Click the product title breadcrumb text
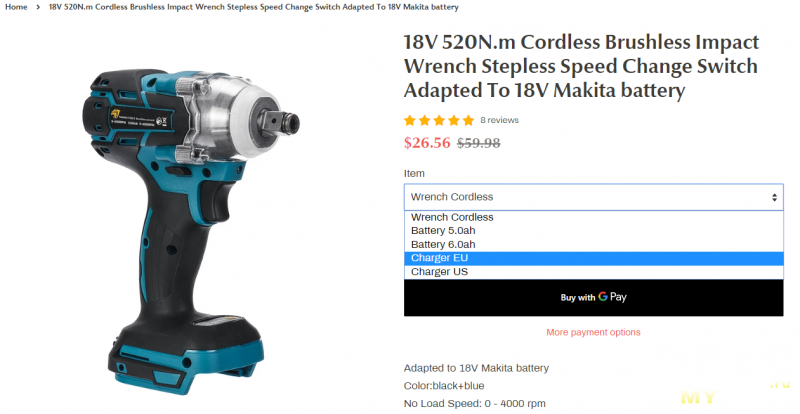This screenshot has height=414, width=800. click(x=254, y=7)
